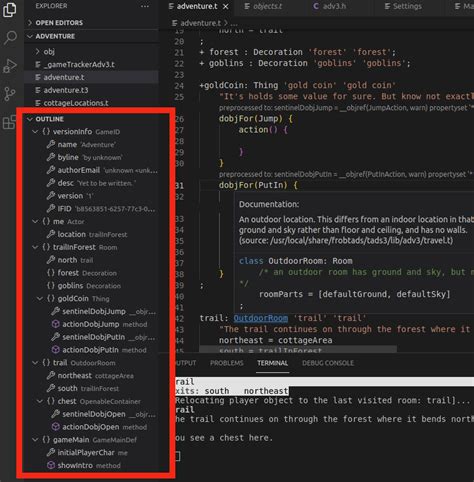Follow the OutdoorRoom link in code

261,318
